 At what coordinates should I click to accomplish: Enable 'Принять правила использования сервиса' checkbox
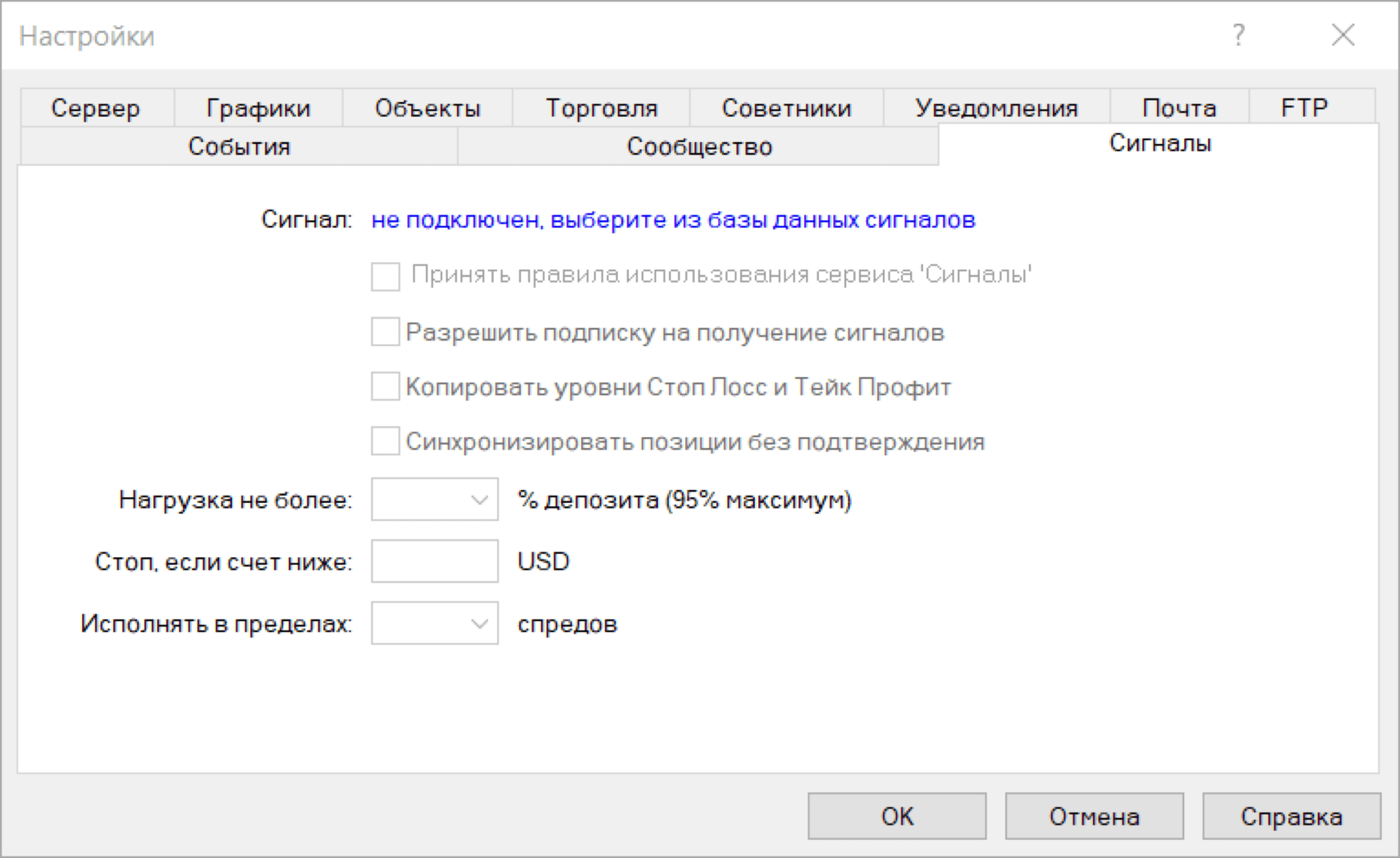(385, 276)
